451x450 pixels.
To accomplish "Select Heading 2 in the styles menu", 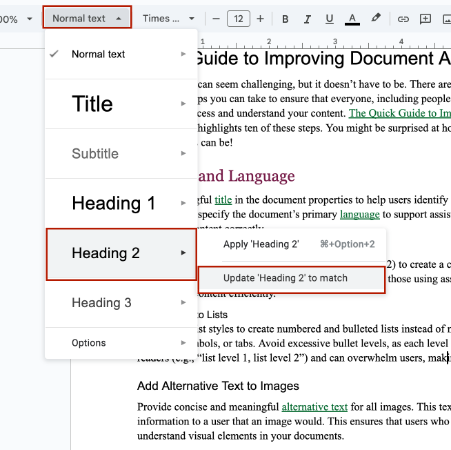I will click(121, 253).
